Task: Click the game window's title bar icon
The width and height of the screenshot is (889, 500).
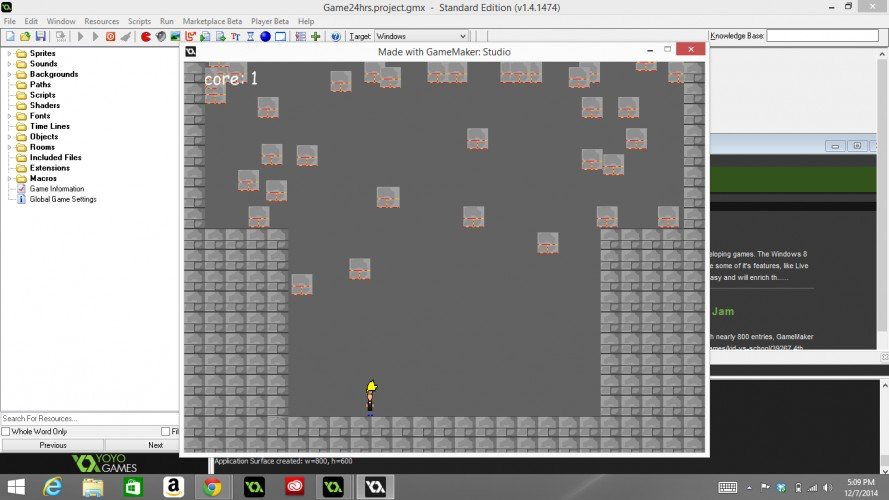Action: coord(191,52)
